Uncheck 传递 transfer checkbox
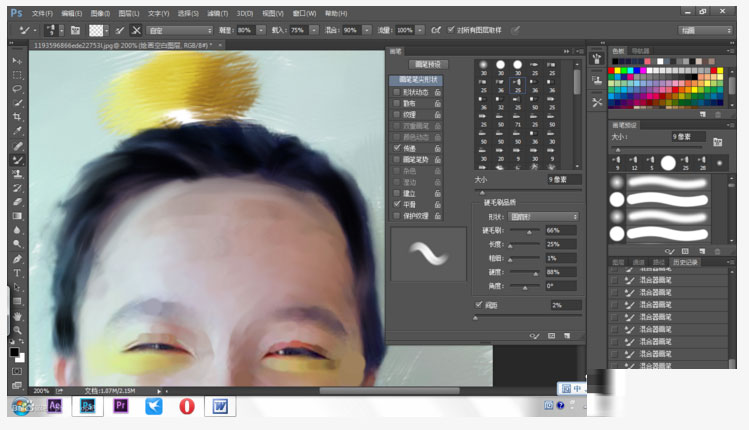The width and height of the screenshot is (749, 430). point(396,148)
